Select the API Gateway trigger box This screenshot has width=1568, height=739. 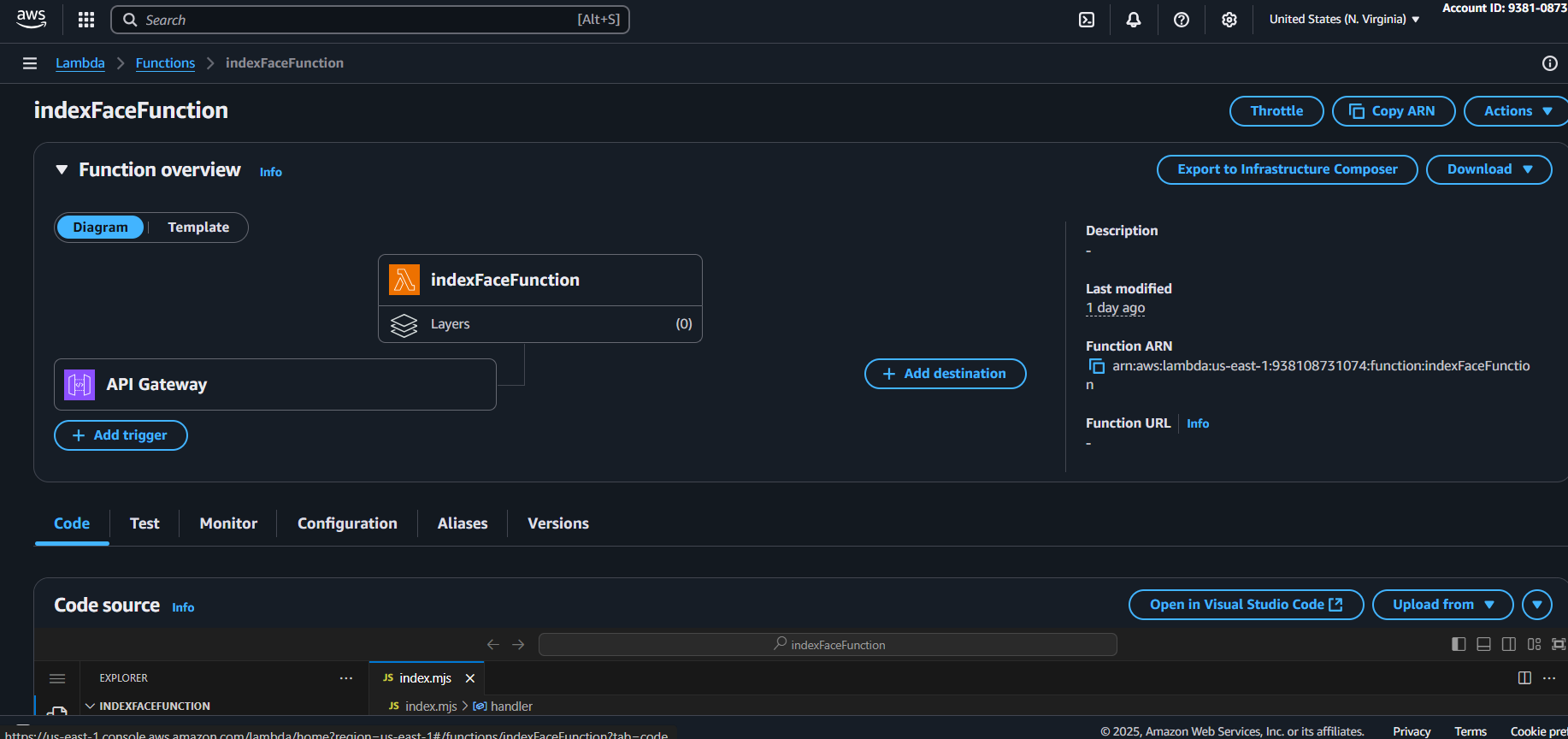pos(275,385)
